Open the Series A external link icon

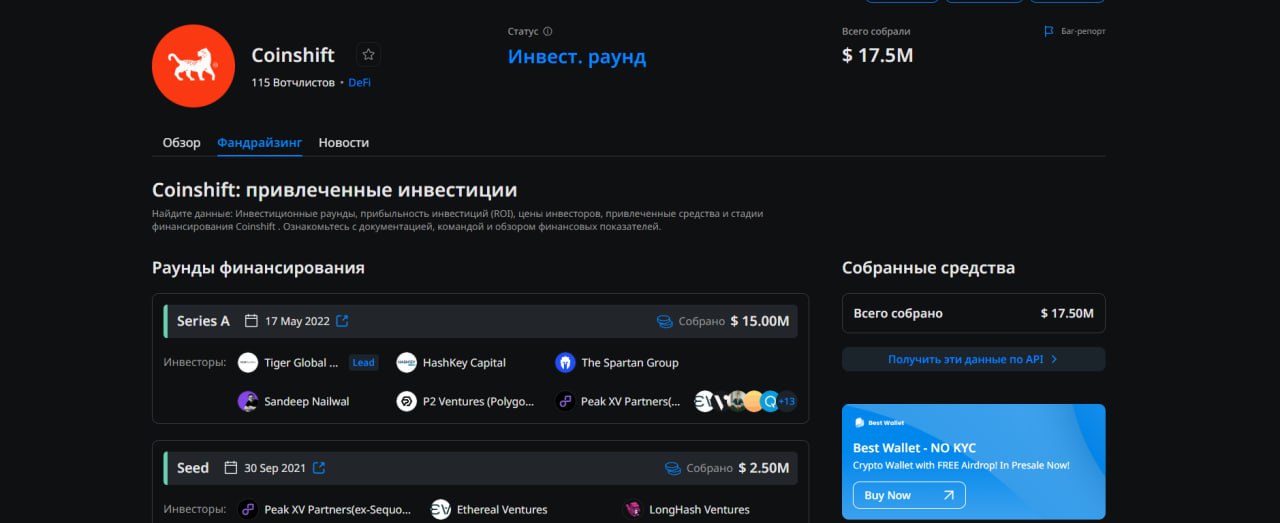click(x=342, y=321)
